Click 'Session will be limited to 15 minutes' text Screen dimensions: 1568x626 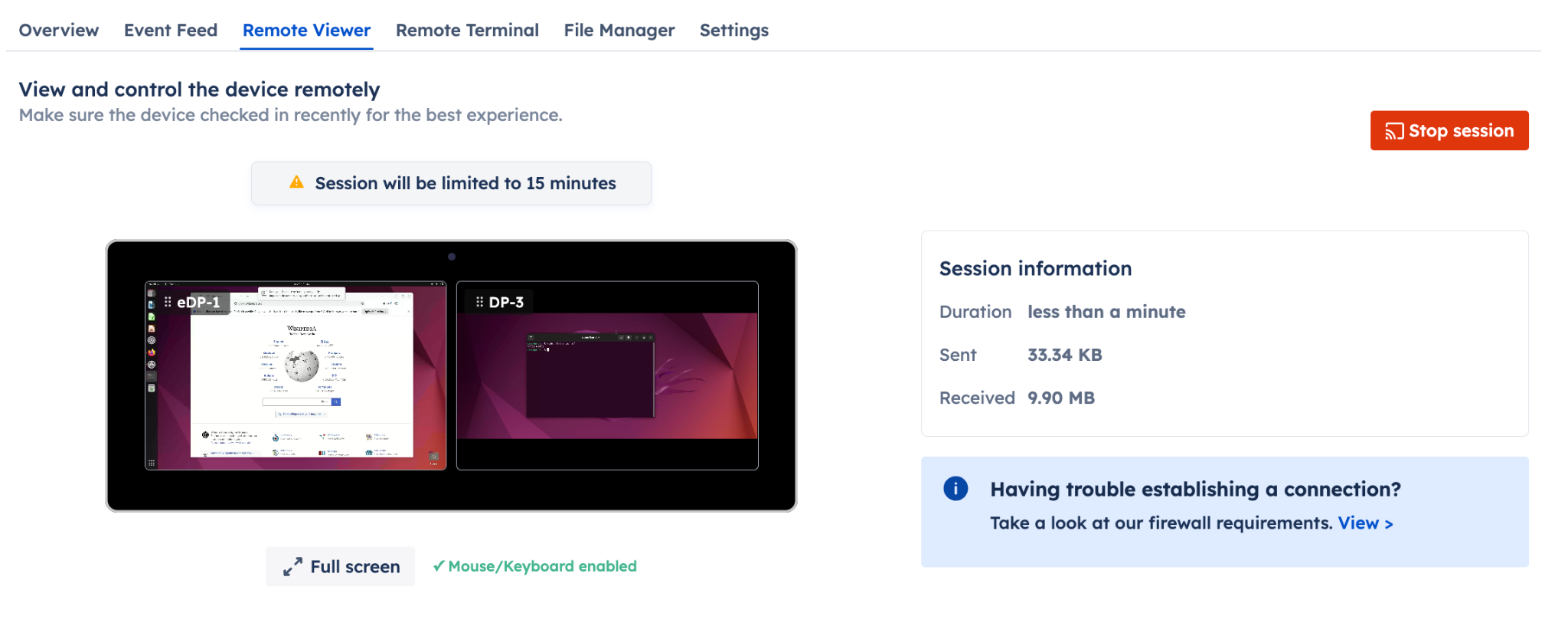465,183
